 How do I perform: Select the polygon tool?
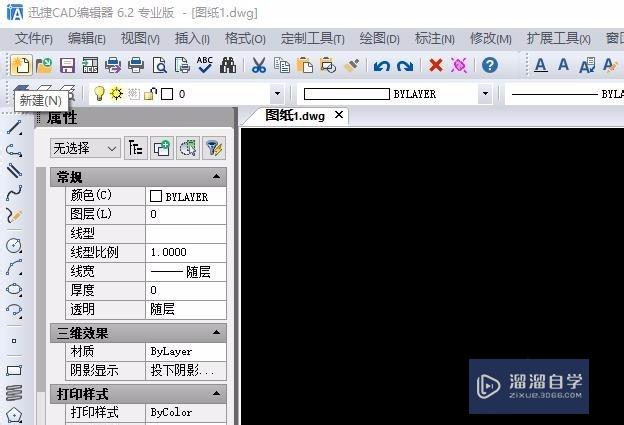[x=14, y=415]
